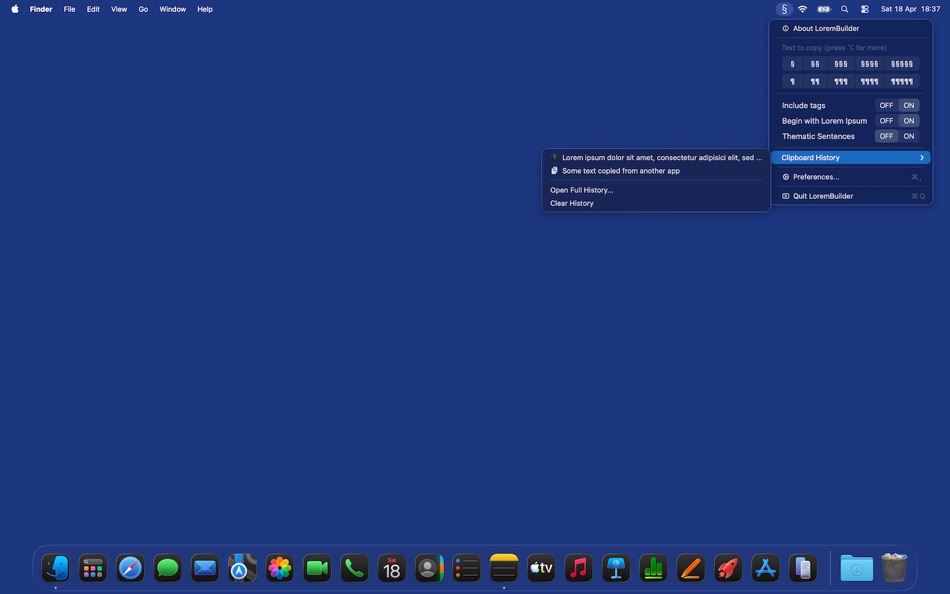Image resolution: width=950 pixels, height=594 pixels.
Task: Copy two ¶¶ paragraphs of text
Action: click(815, 81)
